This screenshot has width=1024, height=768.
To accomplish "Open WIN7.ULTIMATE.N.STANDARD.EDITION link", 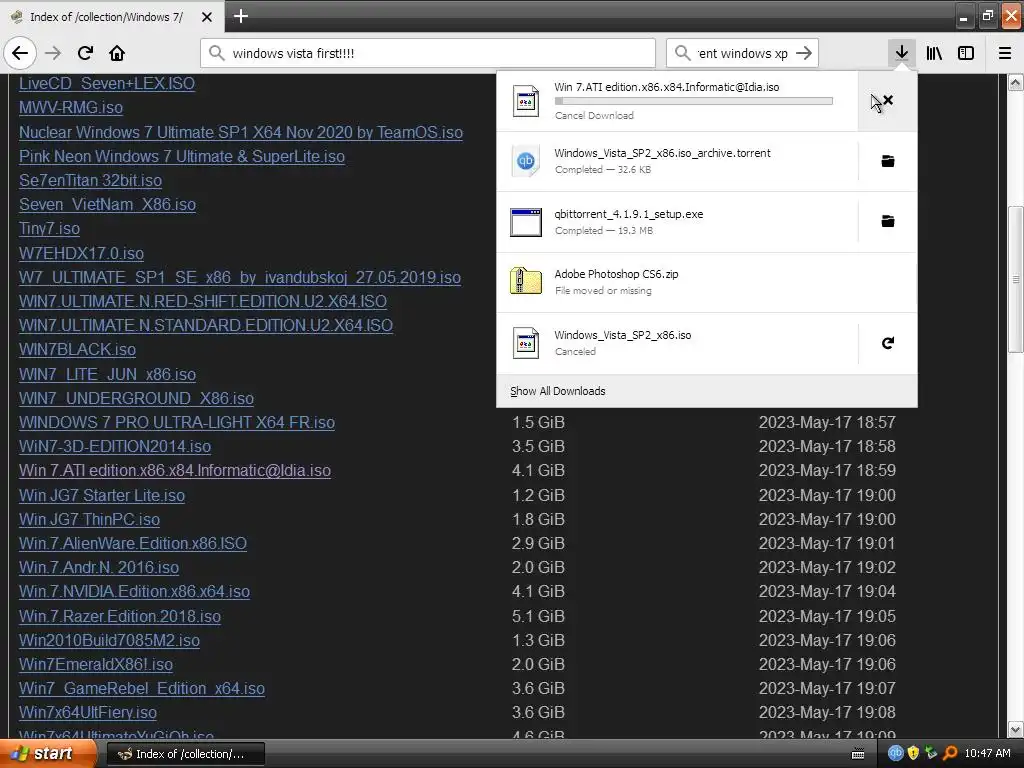I will click(206, 326).
